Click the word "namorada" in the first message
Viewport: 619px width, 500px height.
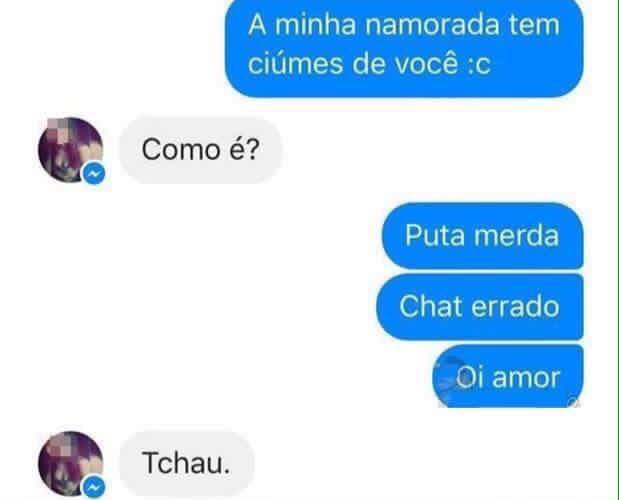click(432, 24)
